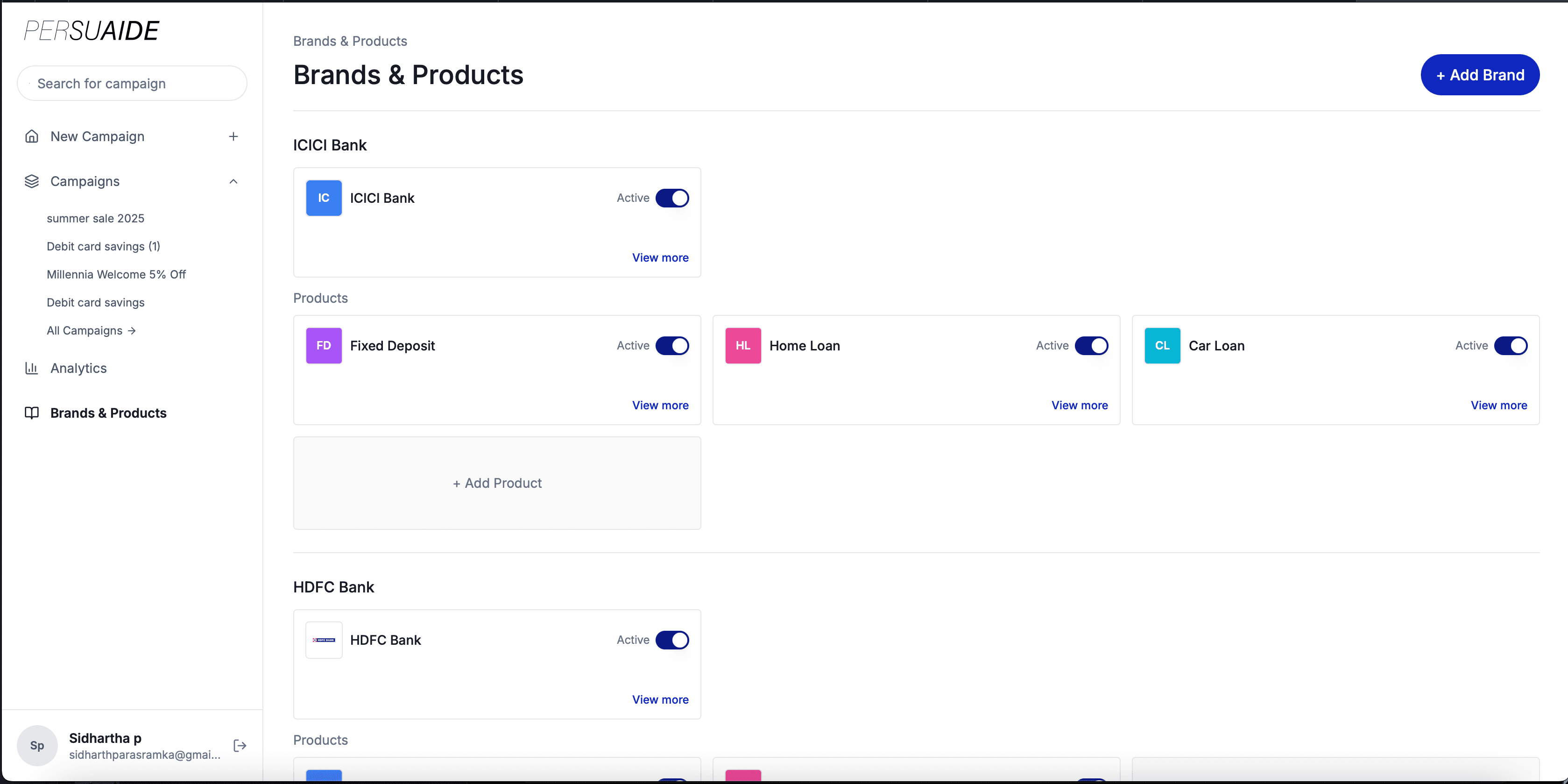Click the Sp user avatar
The image size is (1568, 784).
(x=37, y=746)
